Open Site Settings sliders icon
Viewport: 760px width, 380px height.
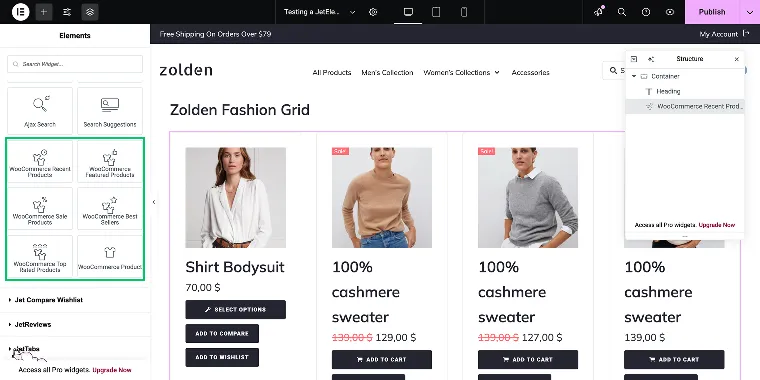point(67,12)
